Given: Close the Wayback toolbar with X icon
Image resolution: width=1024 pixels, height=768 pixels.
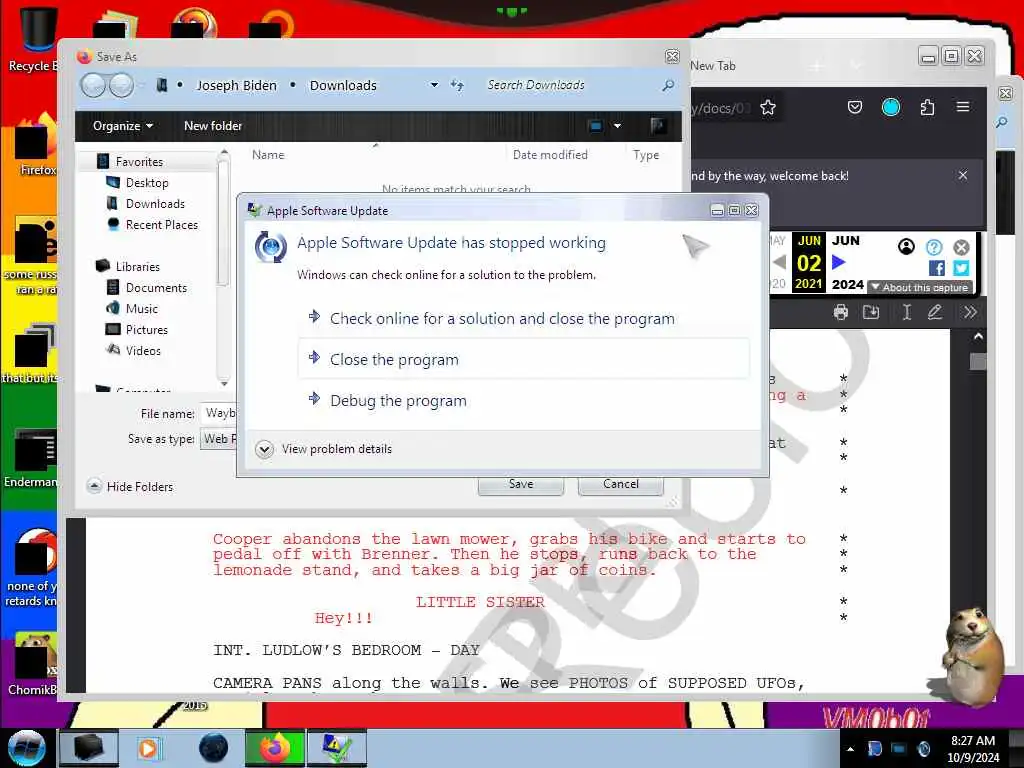Looking at the screenshot, I should [961, 247].
